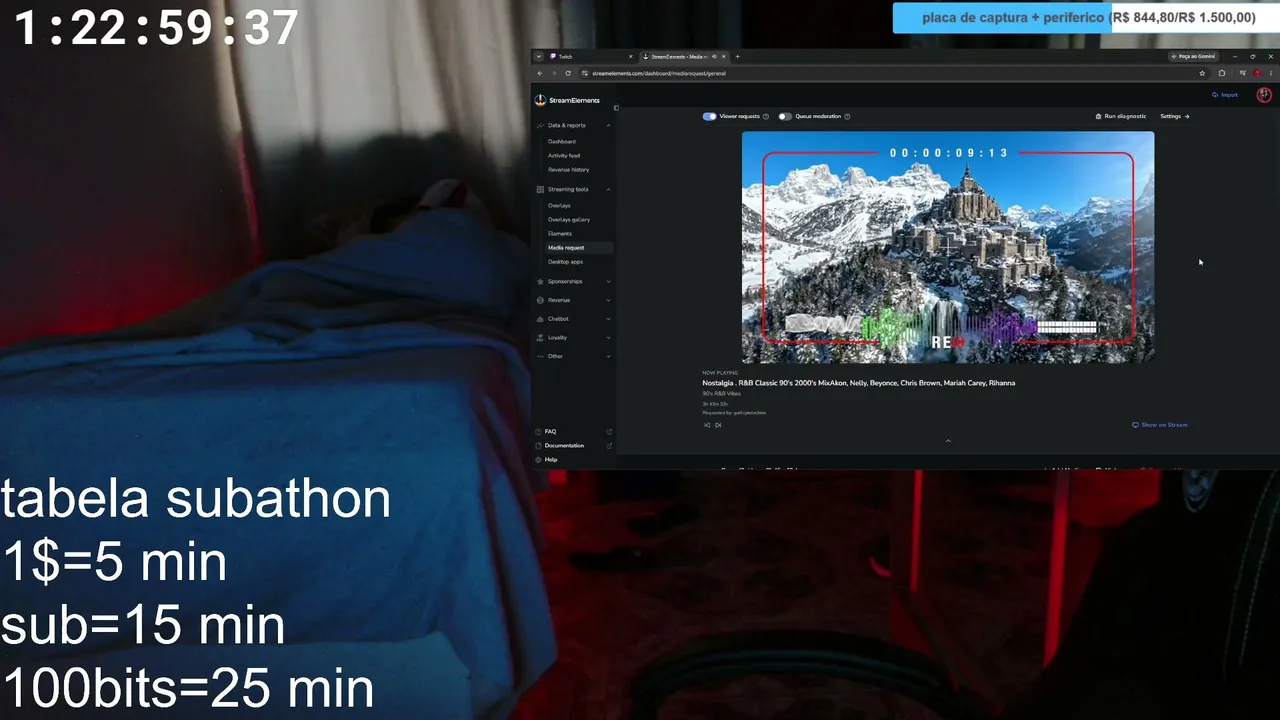Image resolution: width=1280 pixels, height=720 pixels.
Task: Click the media video preview thumbnail
Action: pos(948,247)
